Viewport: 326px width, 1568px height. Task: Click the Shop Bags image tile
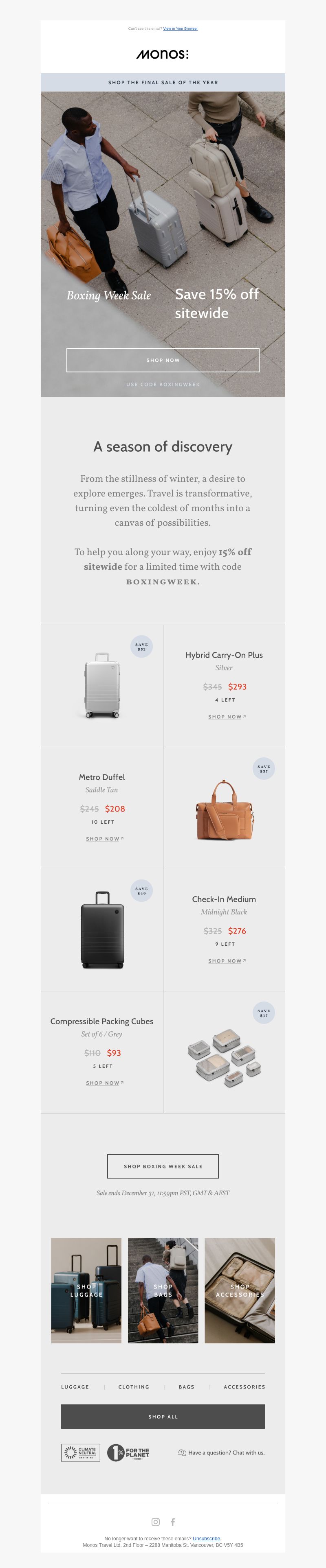163,1290
